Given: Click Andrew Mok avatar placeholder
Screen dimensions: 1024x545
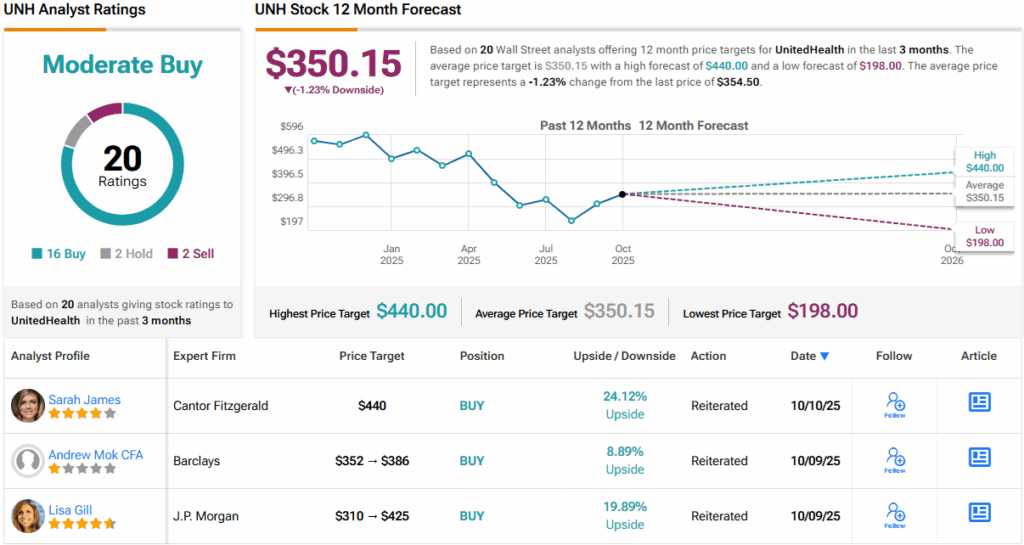Looking at the screenshot, I should 28,461.
